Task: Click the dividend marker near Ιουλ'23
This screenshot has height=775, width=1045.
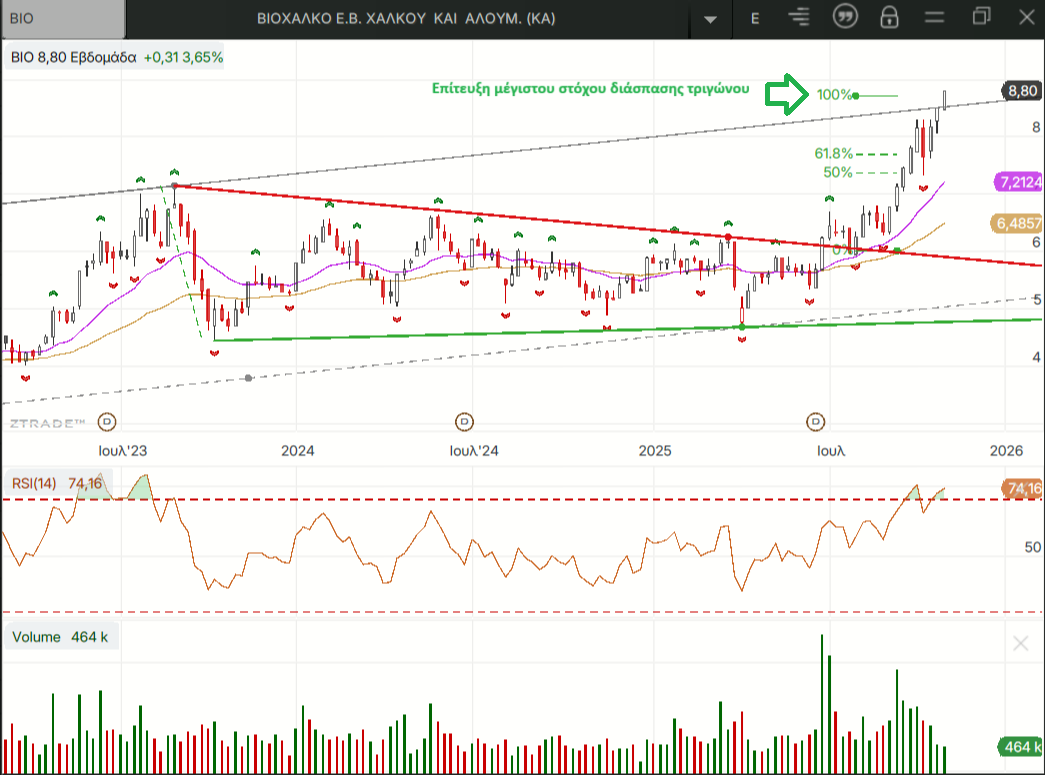Action: pos(107,421)
